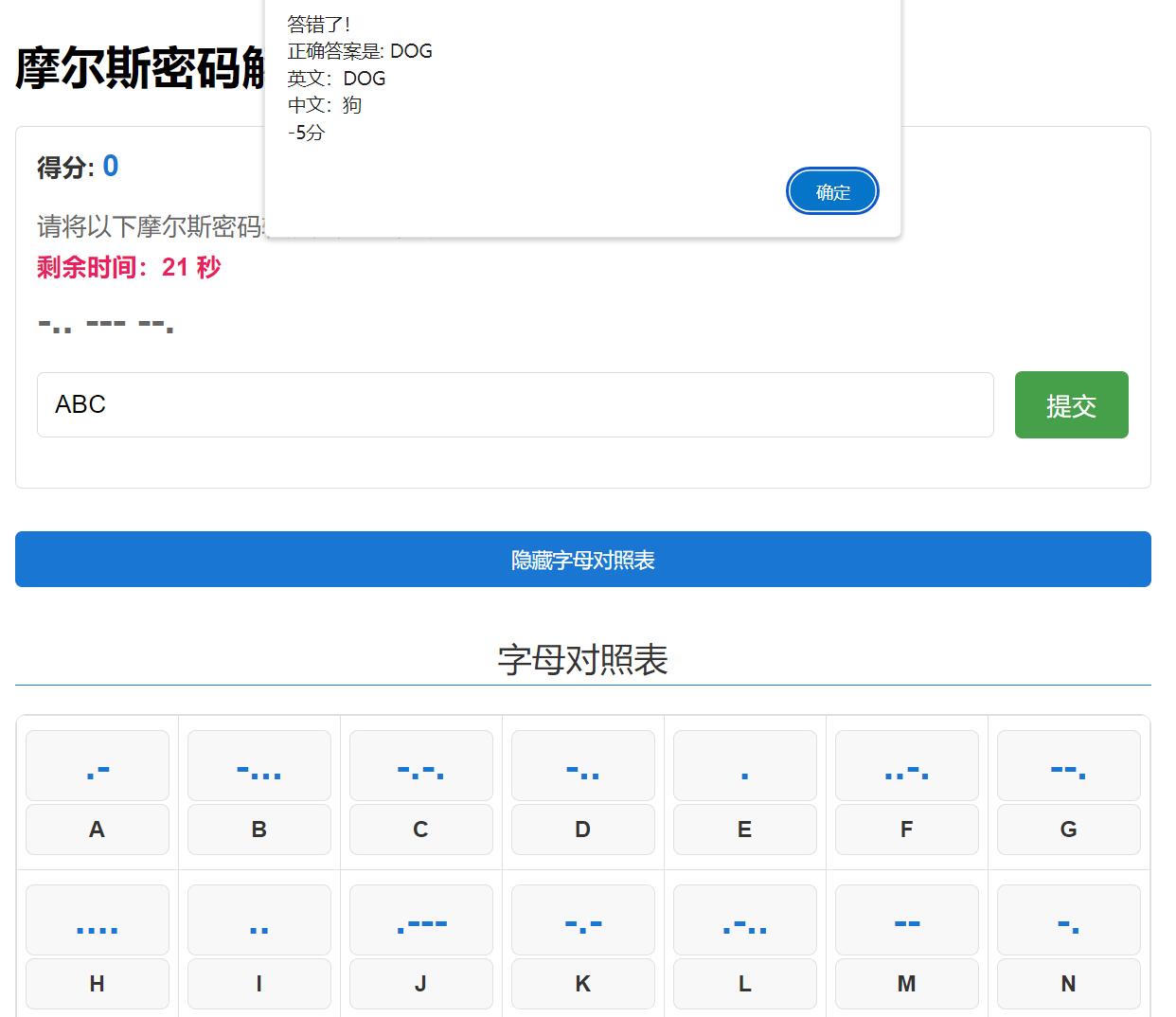Image resolution: width=1176 pixels, height=1017 pixels.
Task: Click the alert's 正确答案是: DOG line
Action: [360, 51]
